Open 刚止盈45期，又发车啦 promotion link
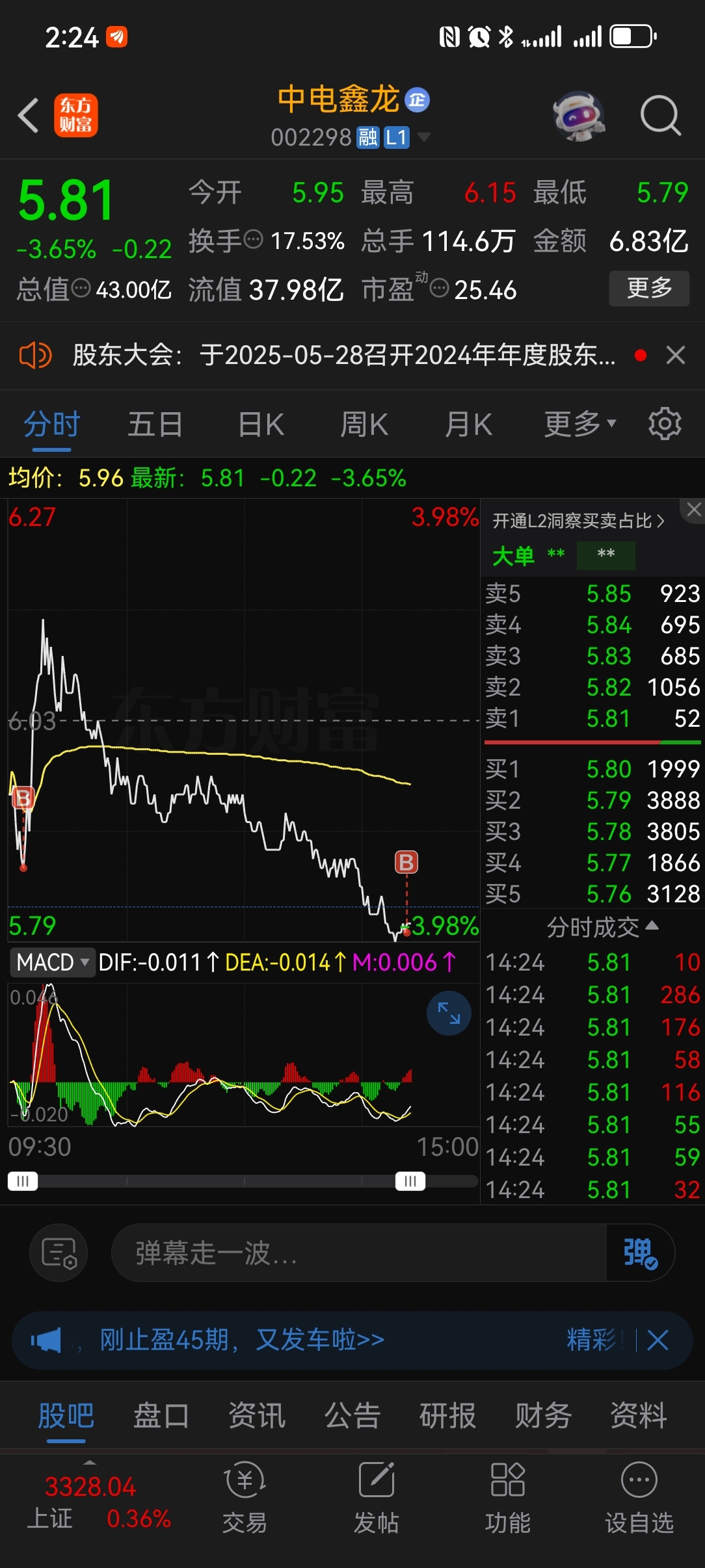This screenshot has height=1568, width=705. 242,1340
